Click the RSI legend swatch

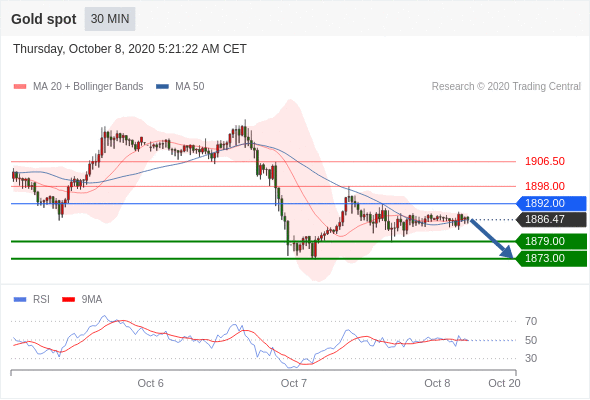point(20,300)
